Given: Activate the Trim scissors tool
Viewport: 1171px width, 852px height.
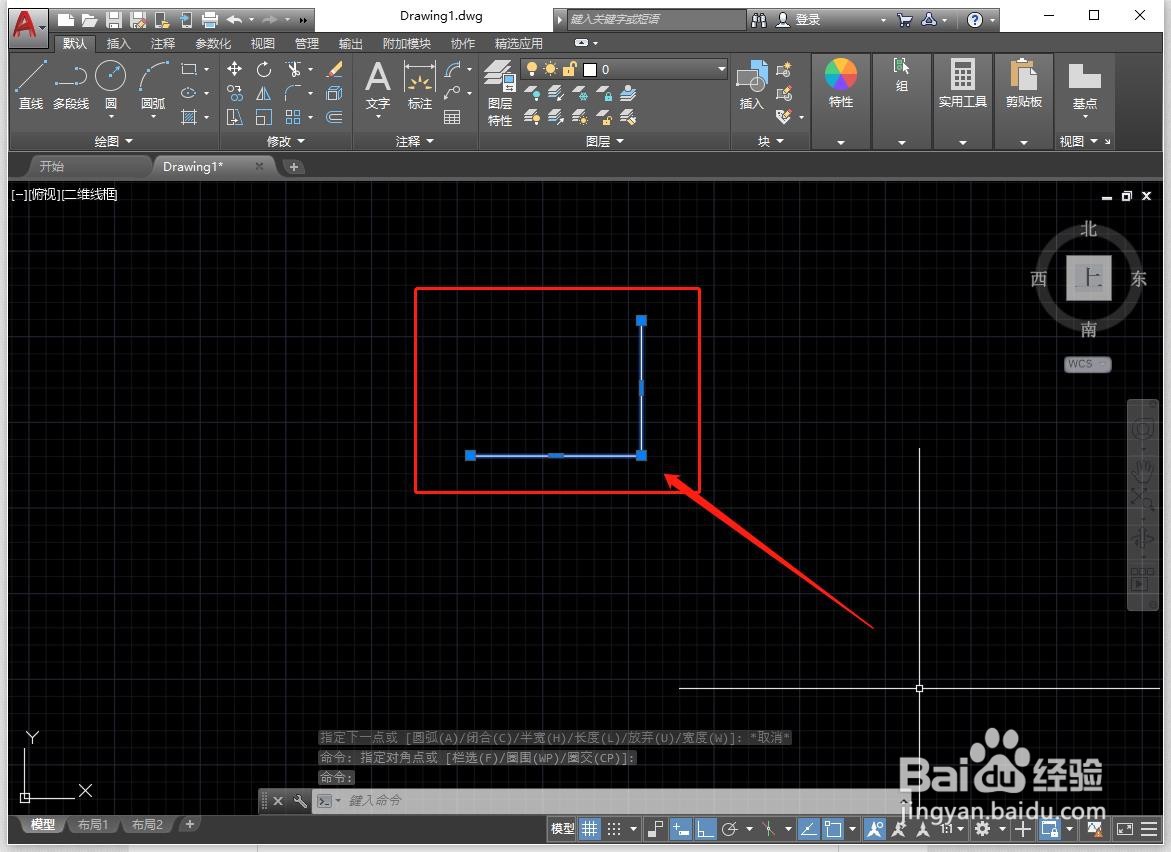Looking at the screenshot, I should click(x=293, y=69).
